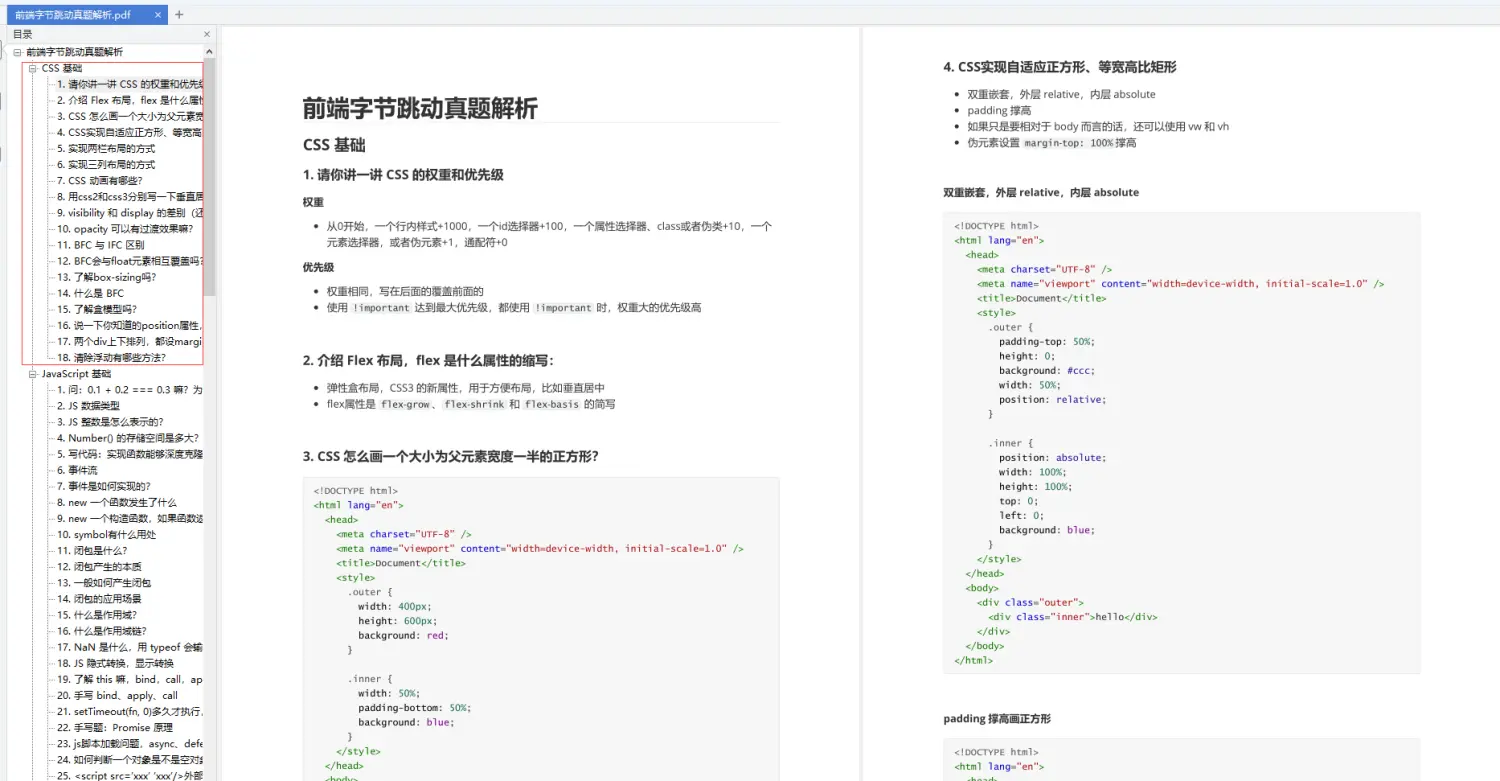The image size is (1500, 781).
Task: Go to 7. 事件是如何实现的?
Action: 104,486
